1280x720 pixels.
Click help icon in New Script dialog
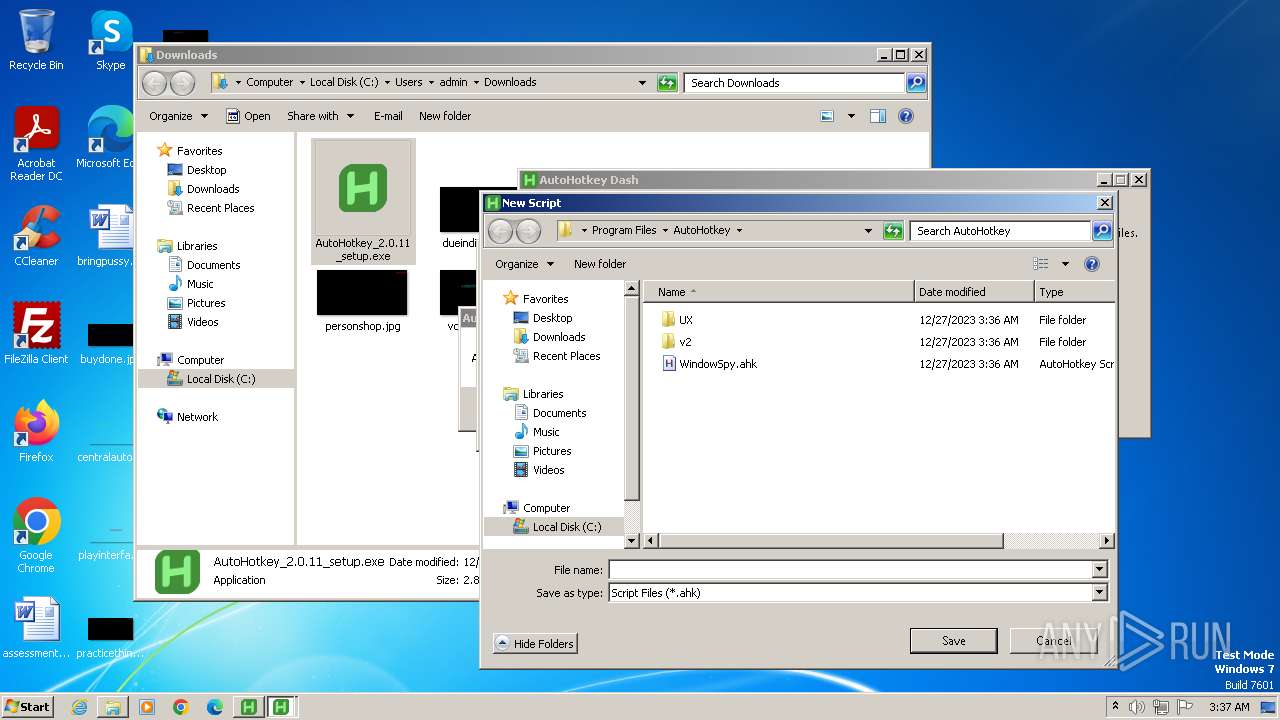tap(1092, 264)
